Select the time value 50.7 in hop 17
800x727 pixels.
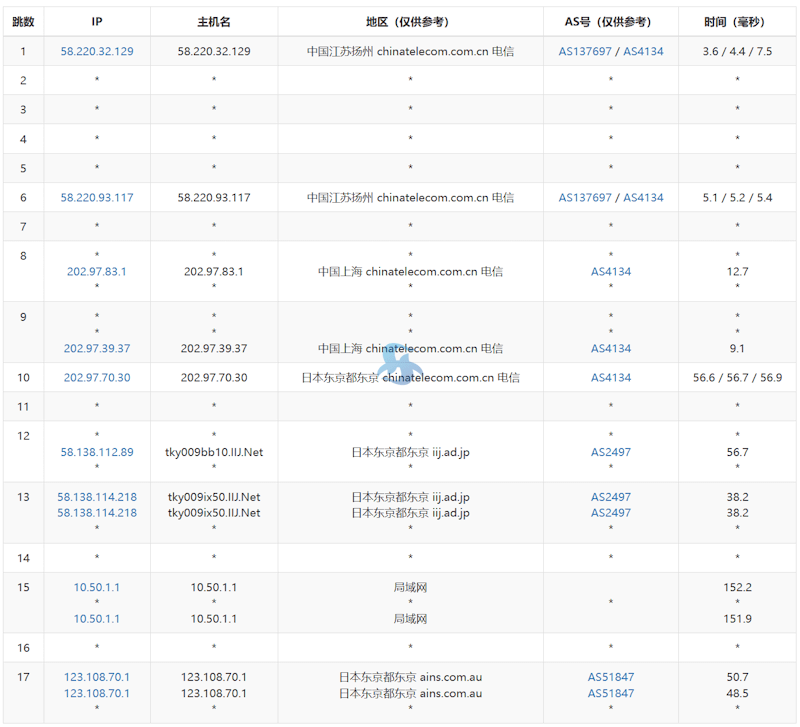pyautogui.click(x=737, y=678)
